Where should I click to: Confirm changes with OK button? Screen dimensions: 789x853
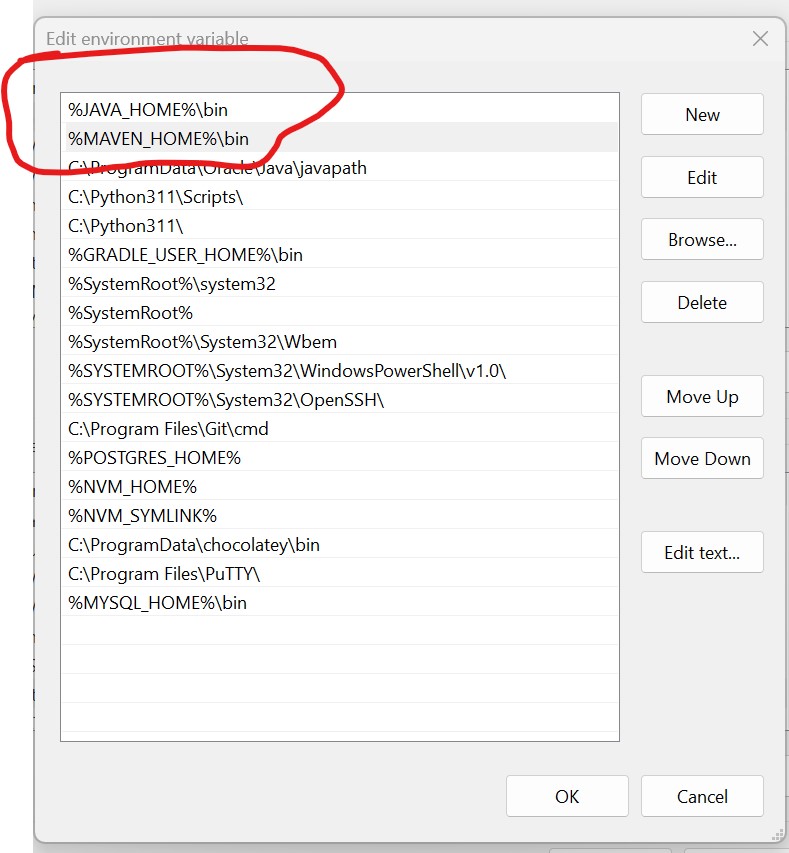pos(567,797)
